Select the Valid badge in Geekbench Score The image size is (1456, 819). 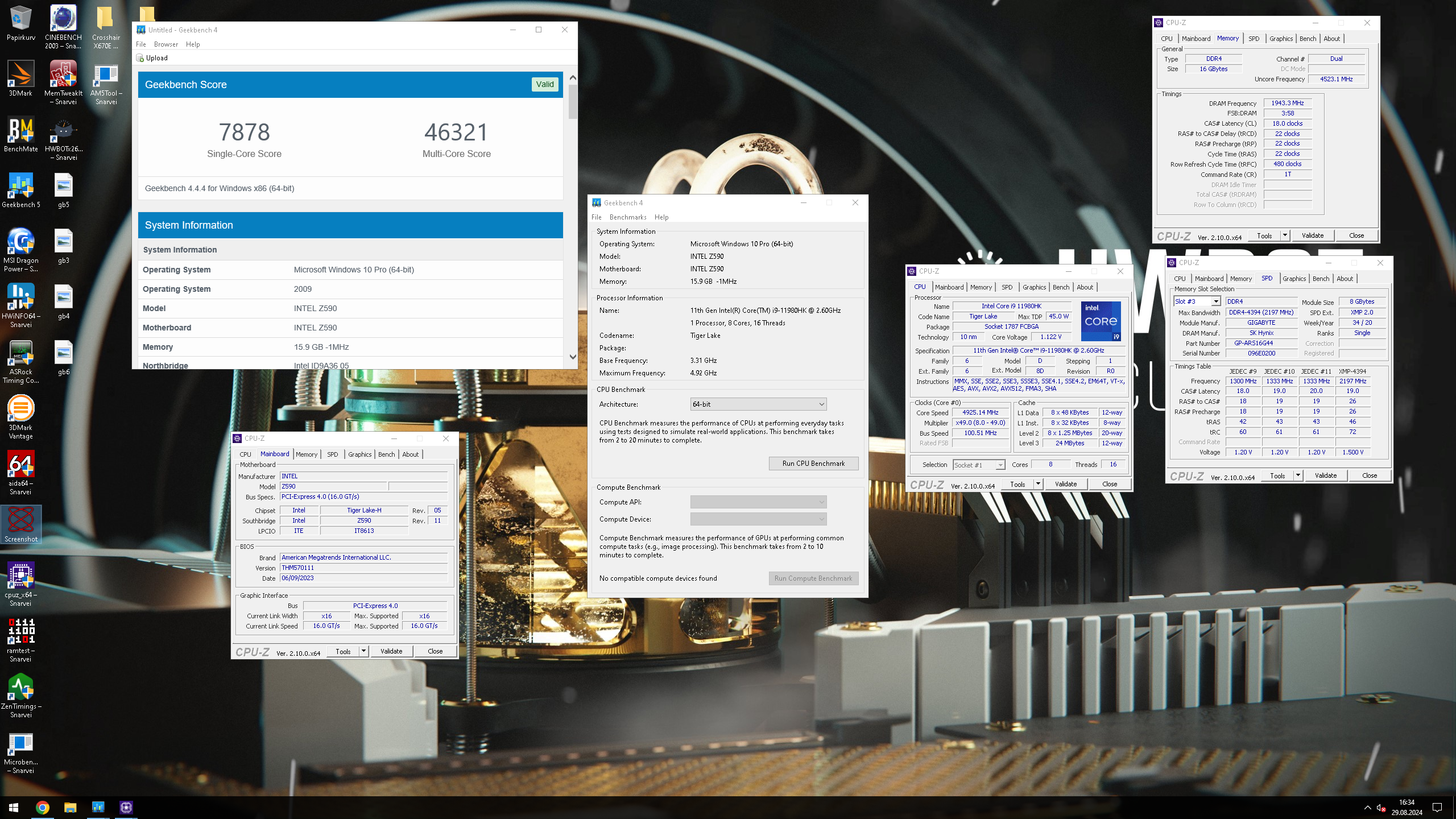(x=544, y=84)
